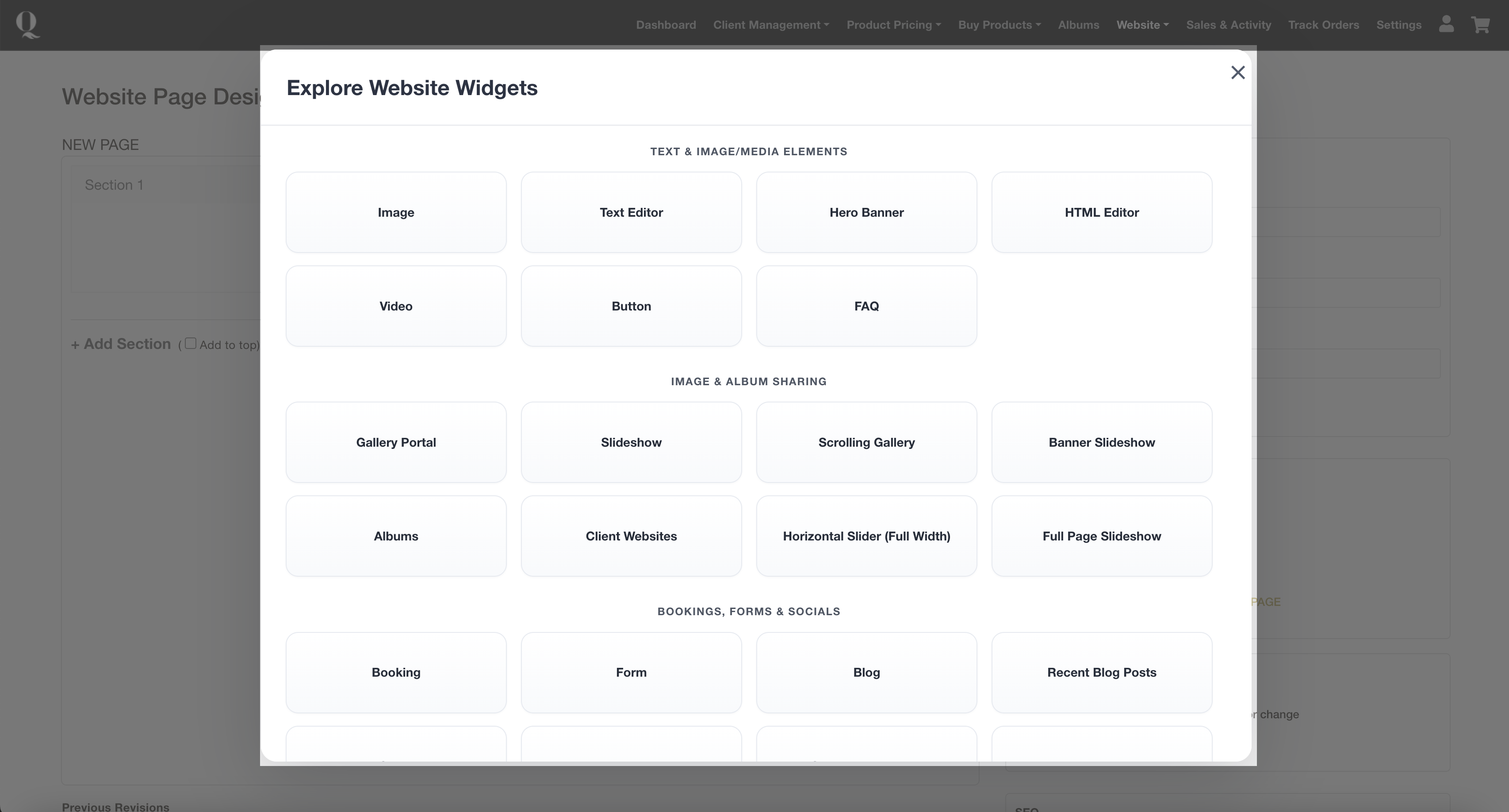
Task: Click the Add Section link
Action: 121,344
